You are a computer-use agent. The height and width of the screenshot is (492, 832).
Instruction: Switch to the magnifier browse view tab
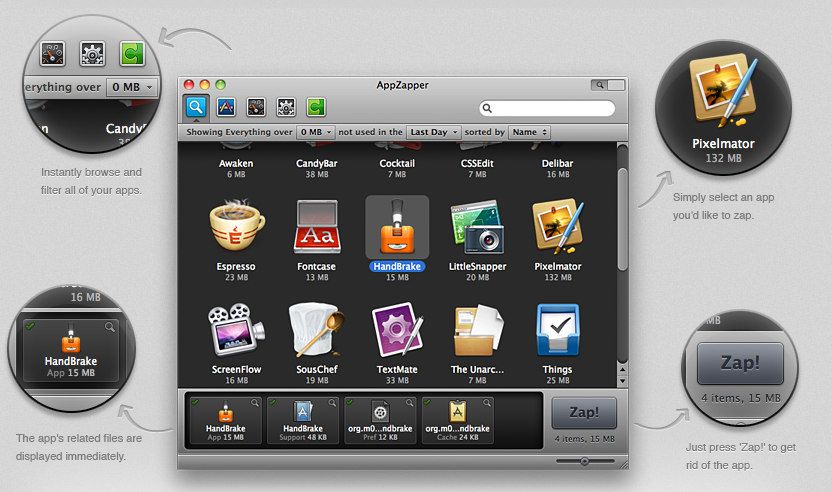tap(195, 107)
